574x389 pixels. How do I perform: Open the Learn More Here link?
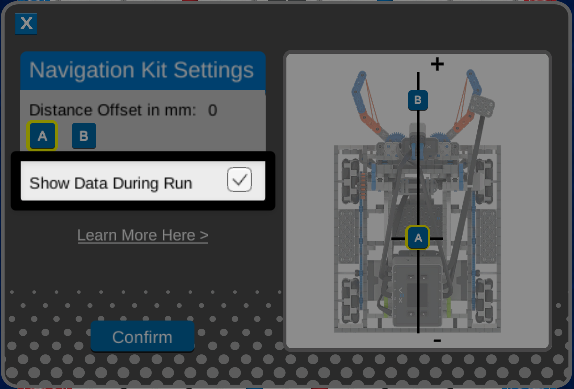tap(143, 235)
